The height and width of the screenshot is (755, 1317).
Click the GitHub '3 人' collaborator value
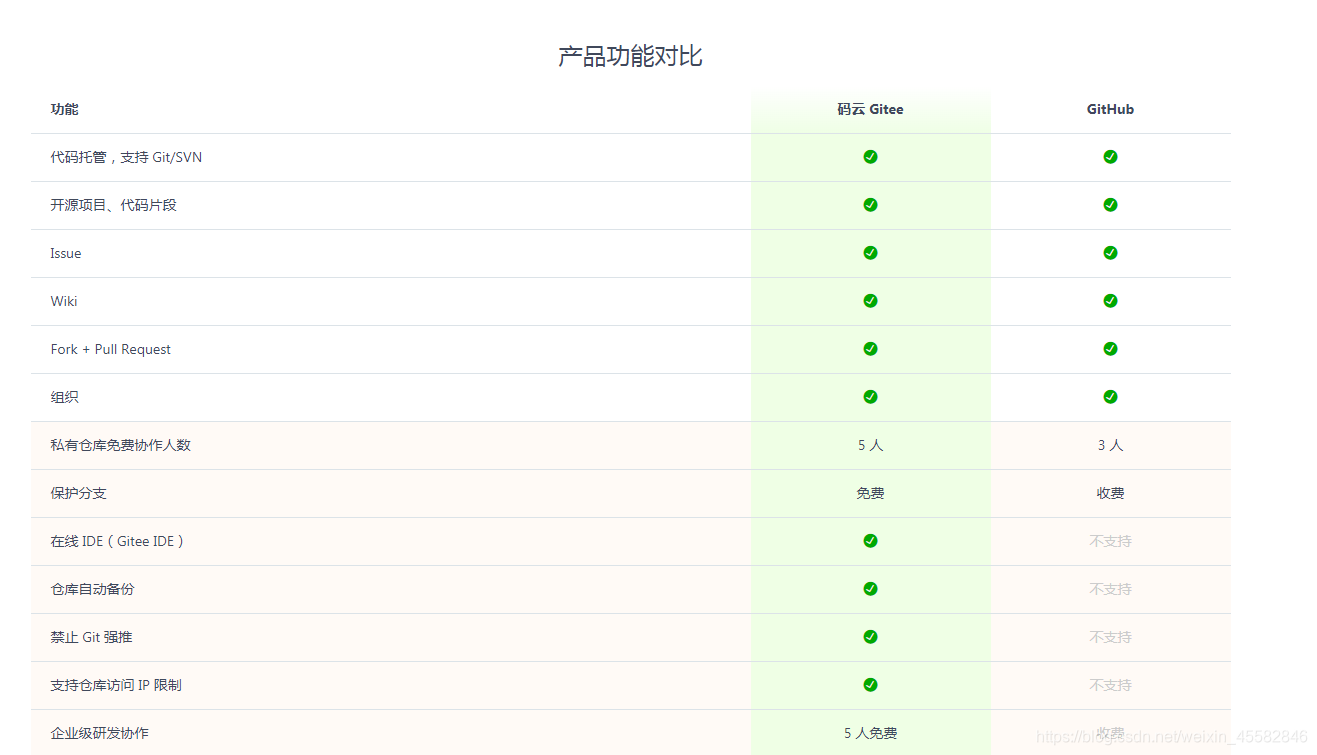[1110, 445]
